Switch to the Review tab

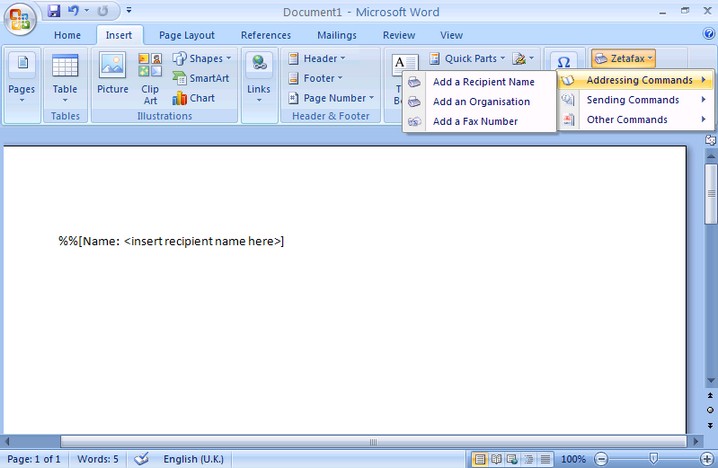(x=399, y=35)
